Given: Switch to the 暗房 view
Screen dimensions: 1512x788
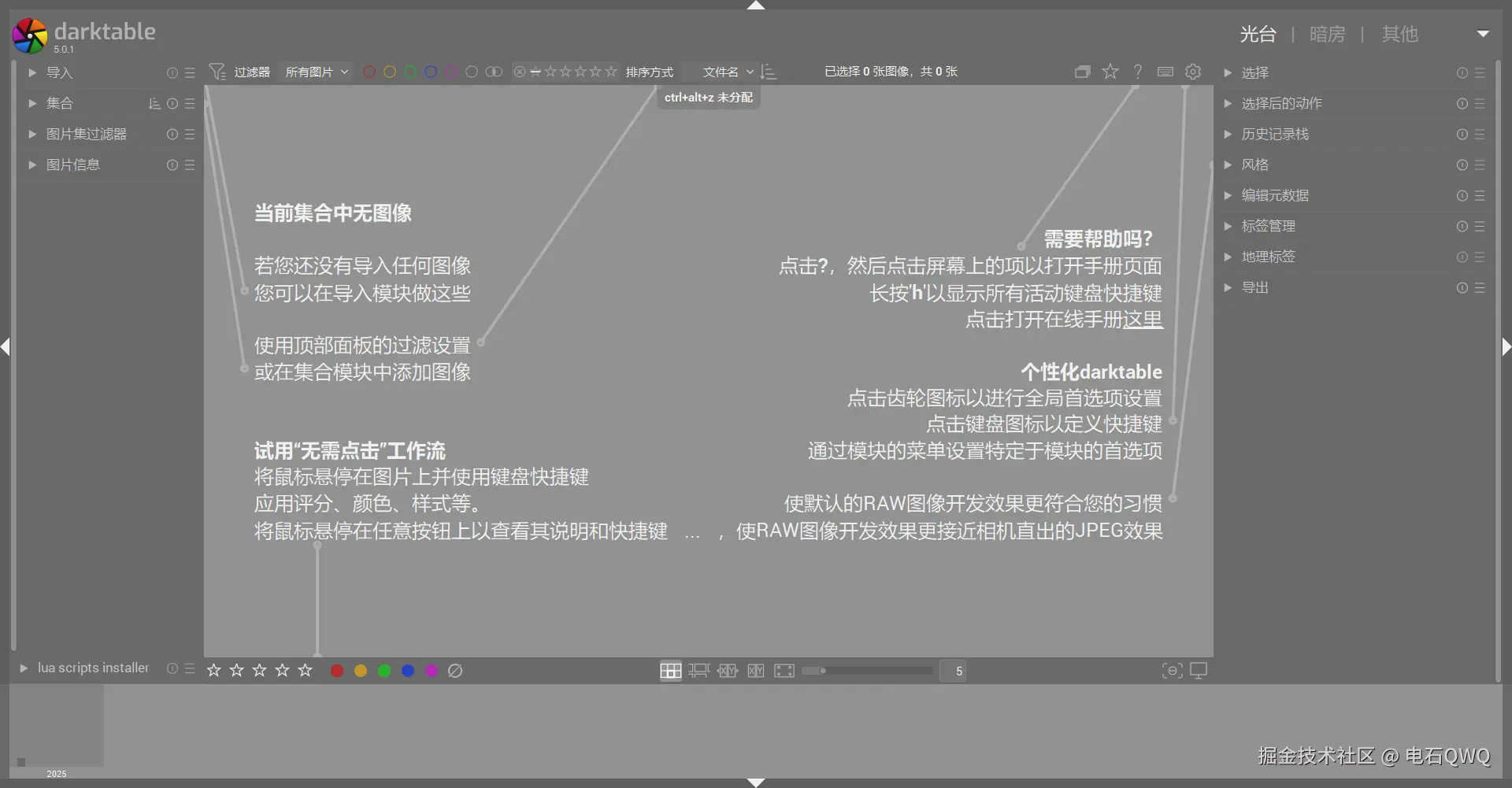Looking at the screenshot, I should pos(1328,34).
